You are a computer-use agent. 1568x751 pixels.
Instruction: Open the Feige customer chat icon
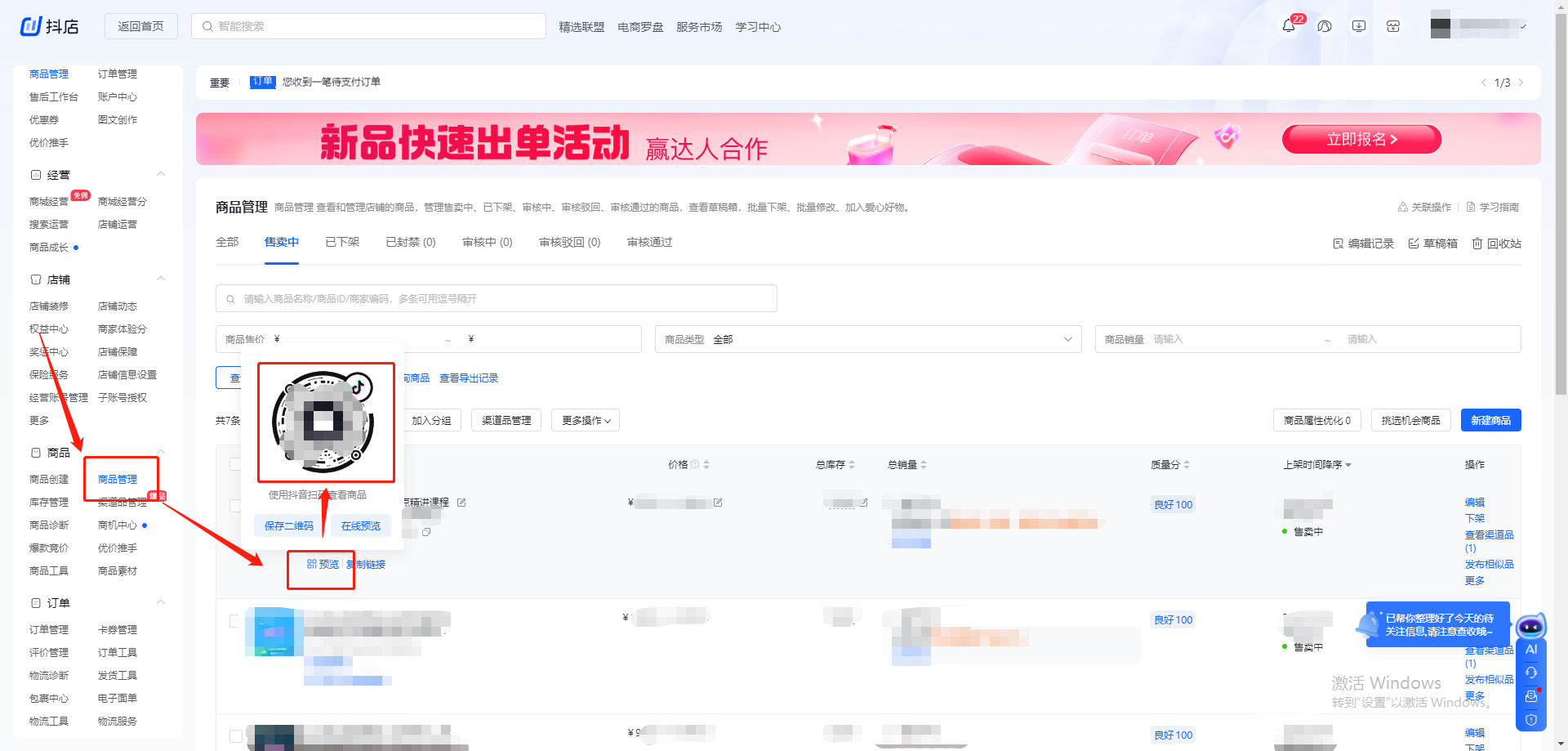pyautogui.click(x=1325, y=26)
